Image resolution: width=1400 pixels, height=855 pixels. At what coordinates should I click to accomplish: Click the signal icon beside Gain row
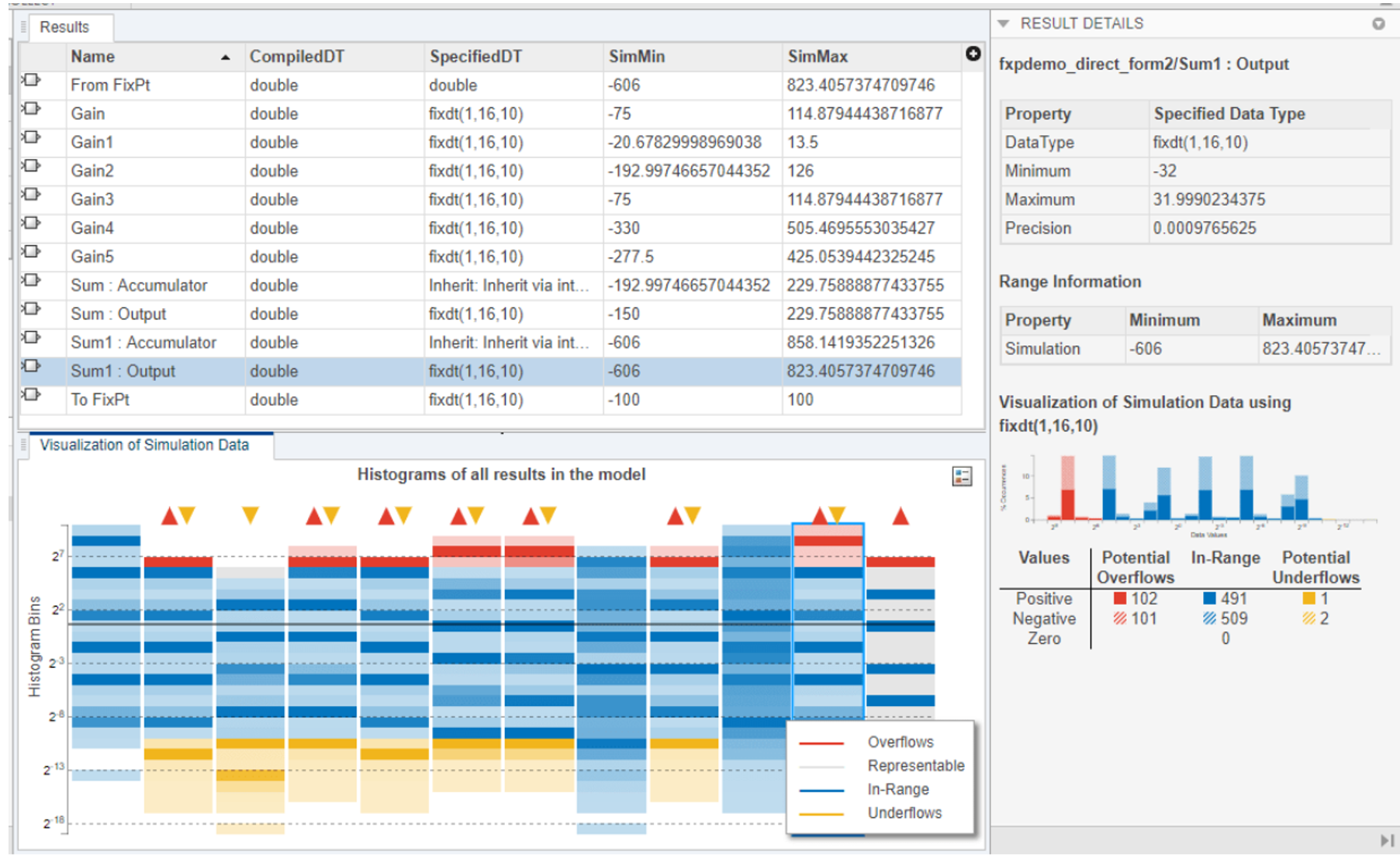(31, 109)
